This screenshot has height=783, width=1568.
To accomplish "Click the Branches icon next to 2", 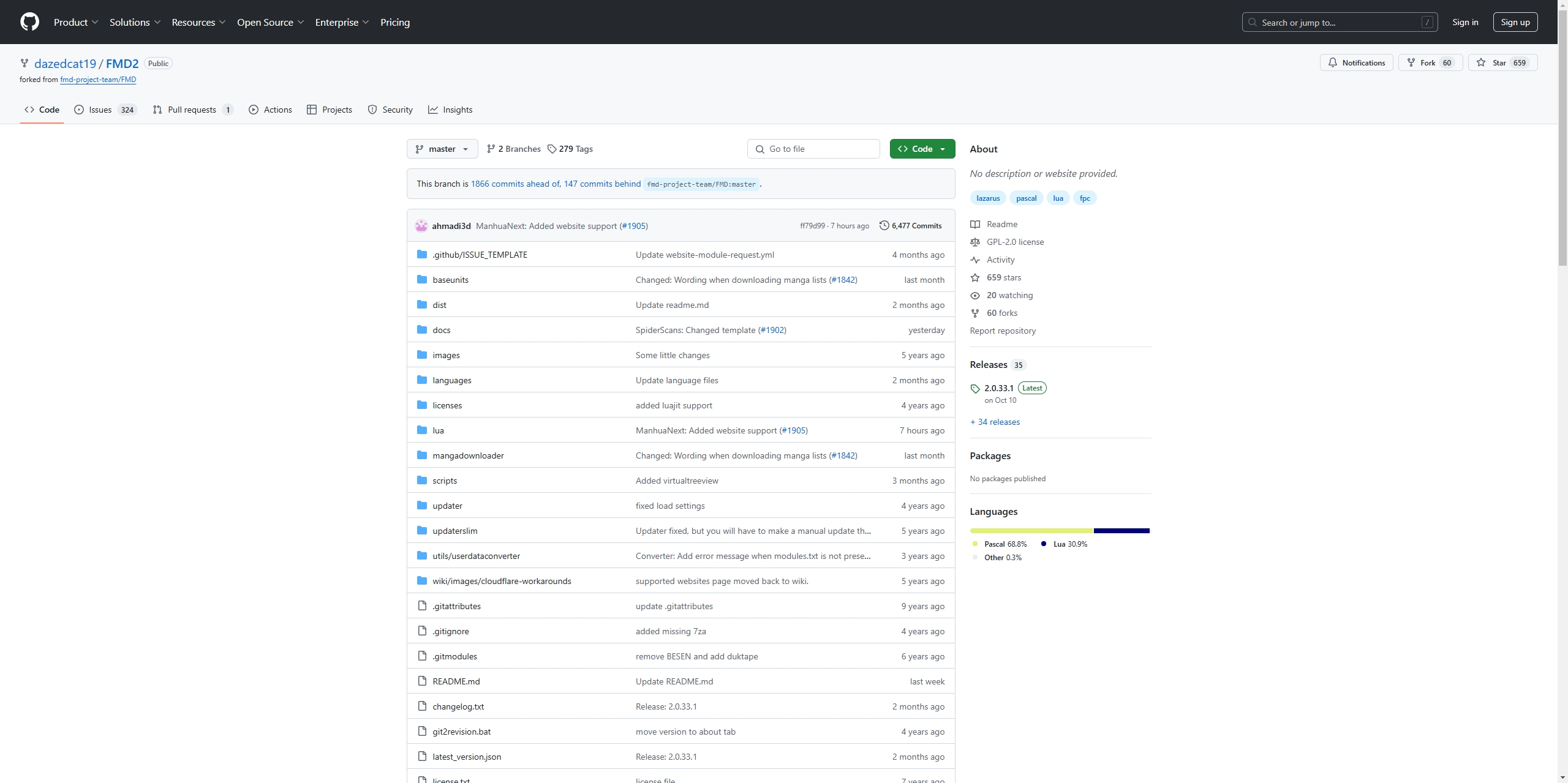I will click(491, 149).
